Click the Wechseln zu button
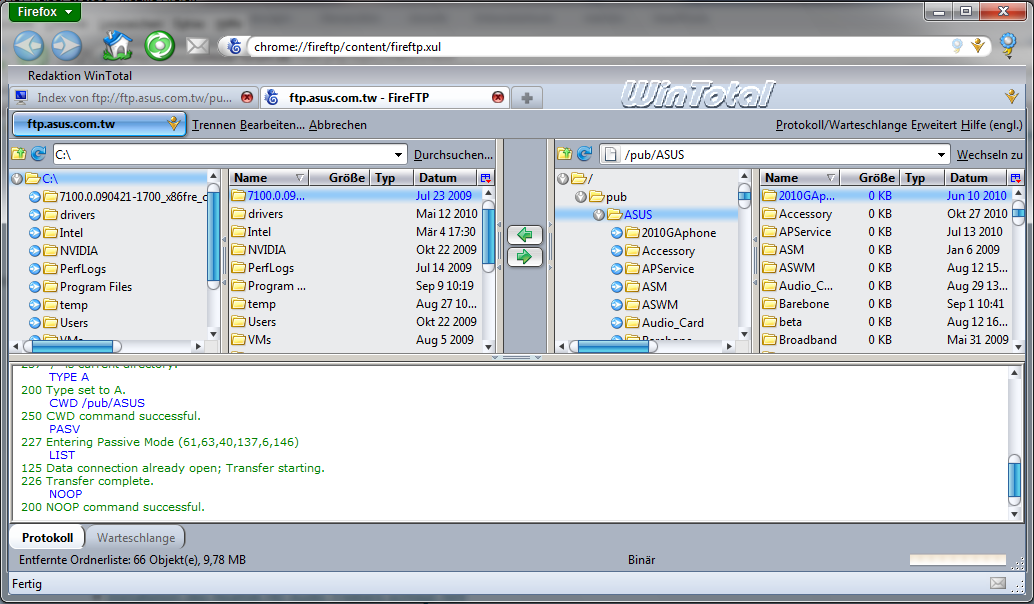 click(989, 155)
